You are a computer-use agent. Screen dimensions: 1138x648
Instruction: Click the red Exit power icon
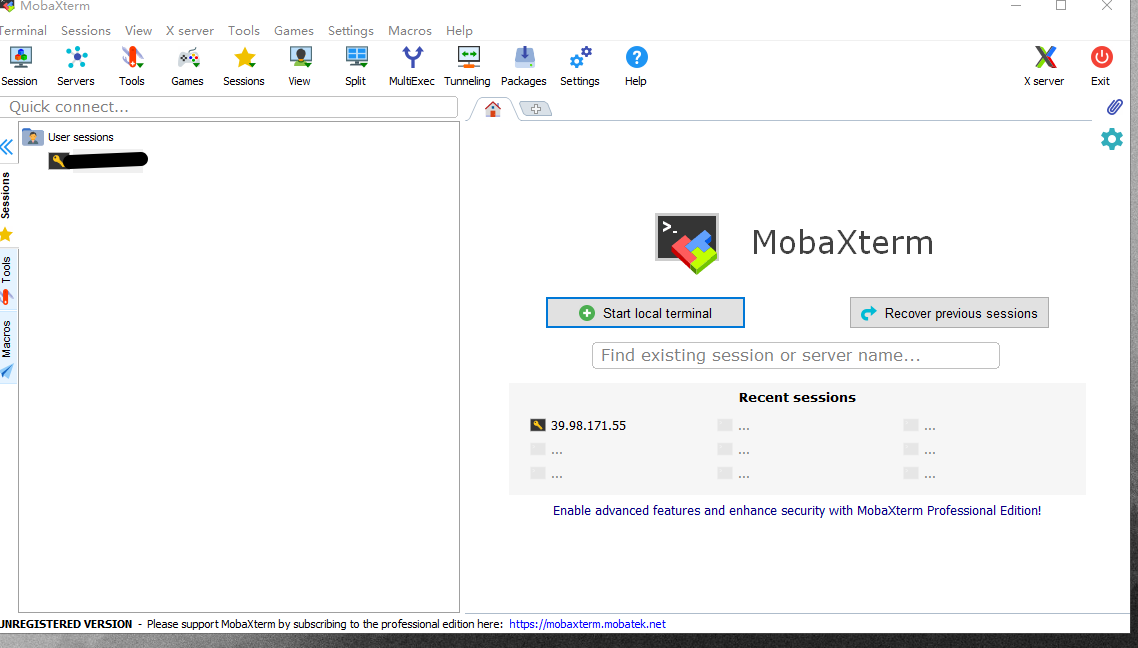(x=1101, y=66)
